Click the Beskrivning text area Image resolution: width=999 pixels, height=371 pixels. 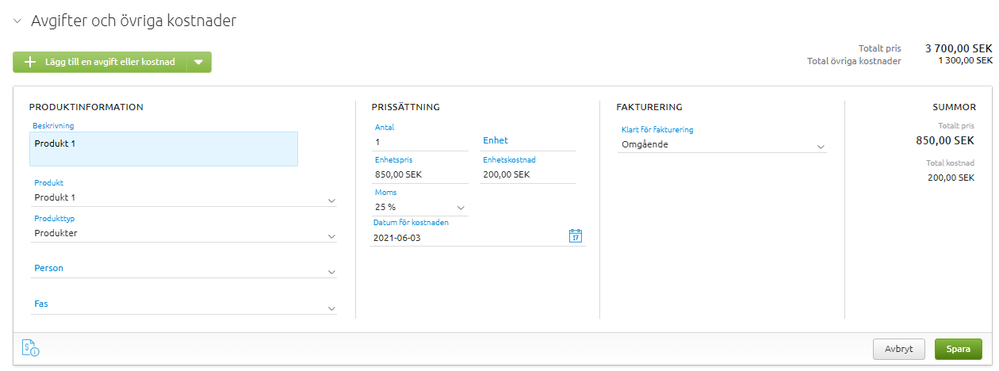(x=164, y=149)
